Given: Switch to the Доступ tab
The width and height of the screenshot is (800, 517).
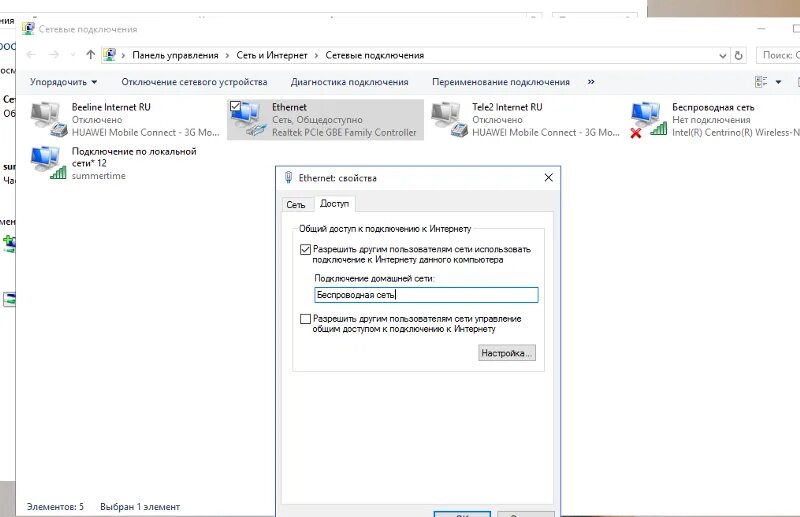Looking at the screenshot, I should click(335, 204).
